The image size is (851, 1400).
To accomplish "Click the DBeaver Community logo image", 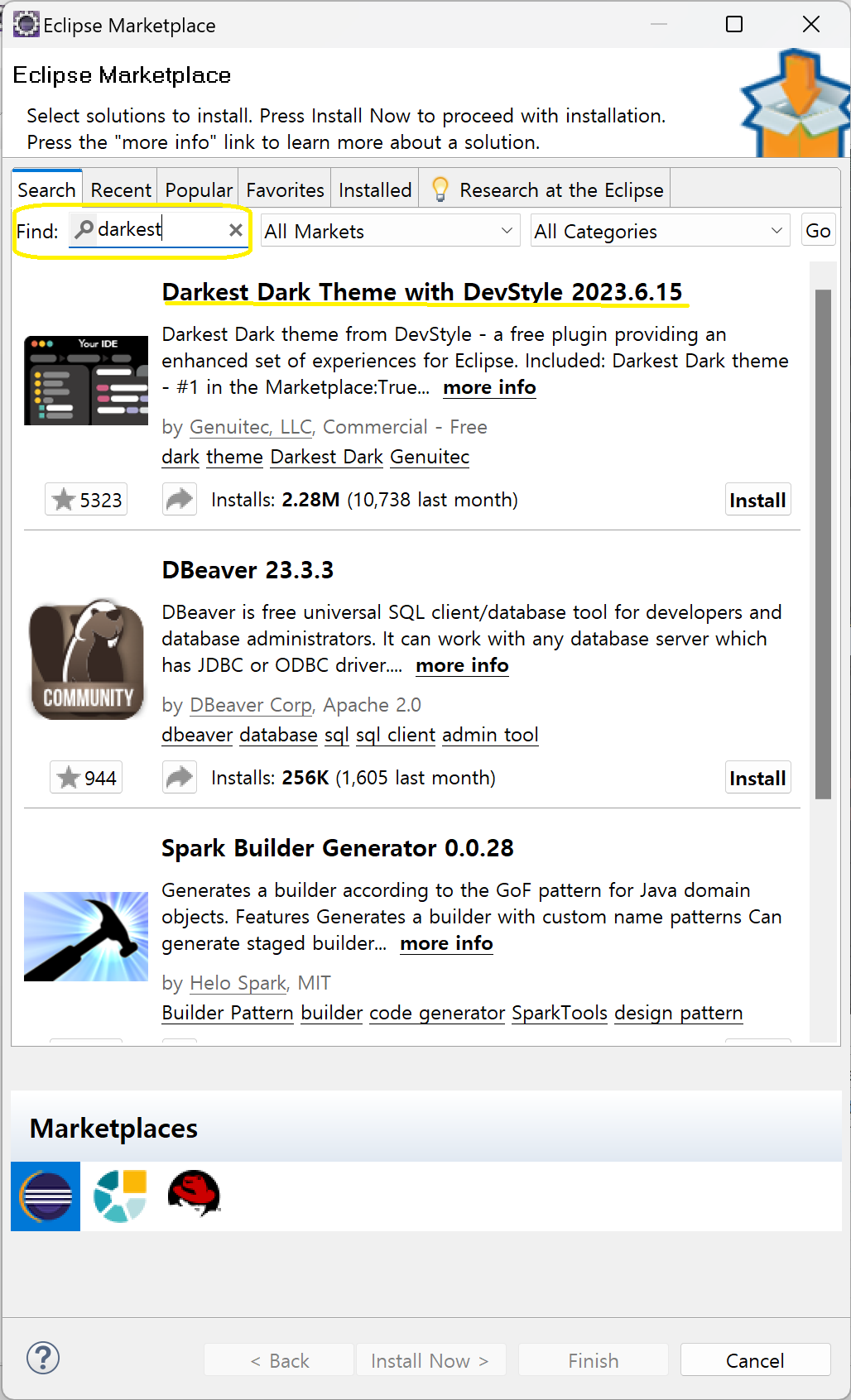I will [x=86, y=659].
